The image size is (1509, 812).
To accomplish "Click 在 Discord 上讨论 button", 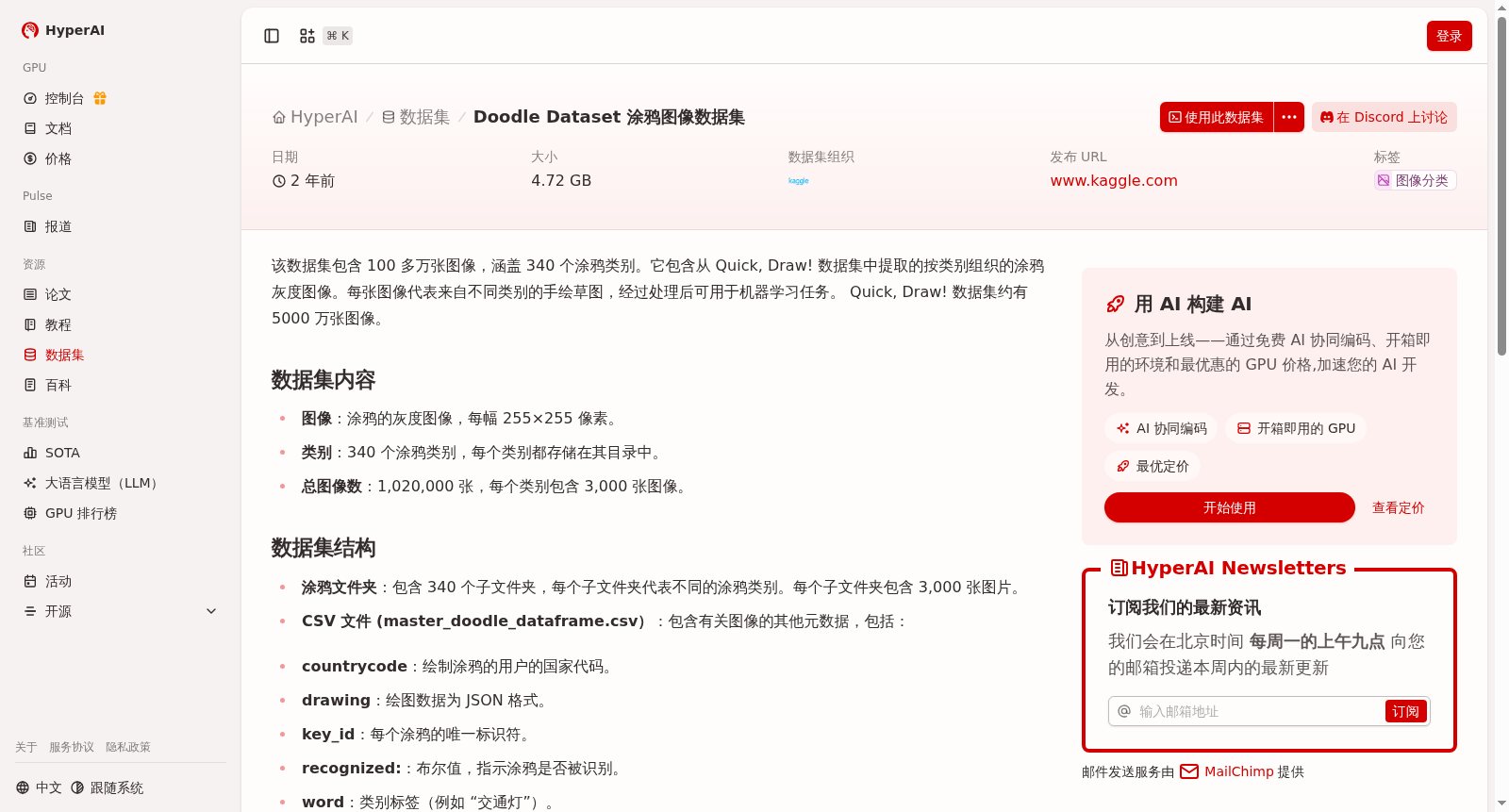I will (1385, 117).
